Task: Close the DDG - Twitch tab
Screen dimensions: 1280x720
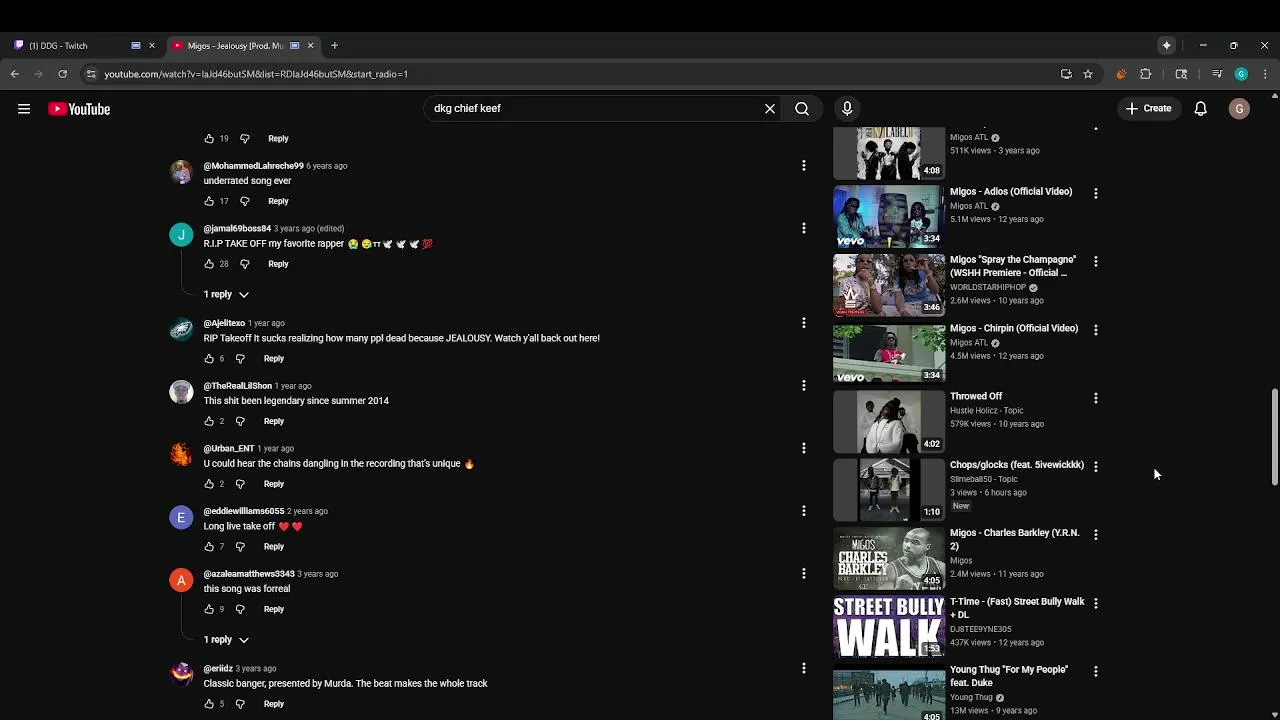Action: (152, 45)
